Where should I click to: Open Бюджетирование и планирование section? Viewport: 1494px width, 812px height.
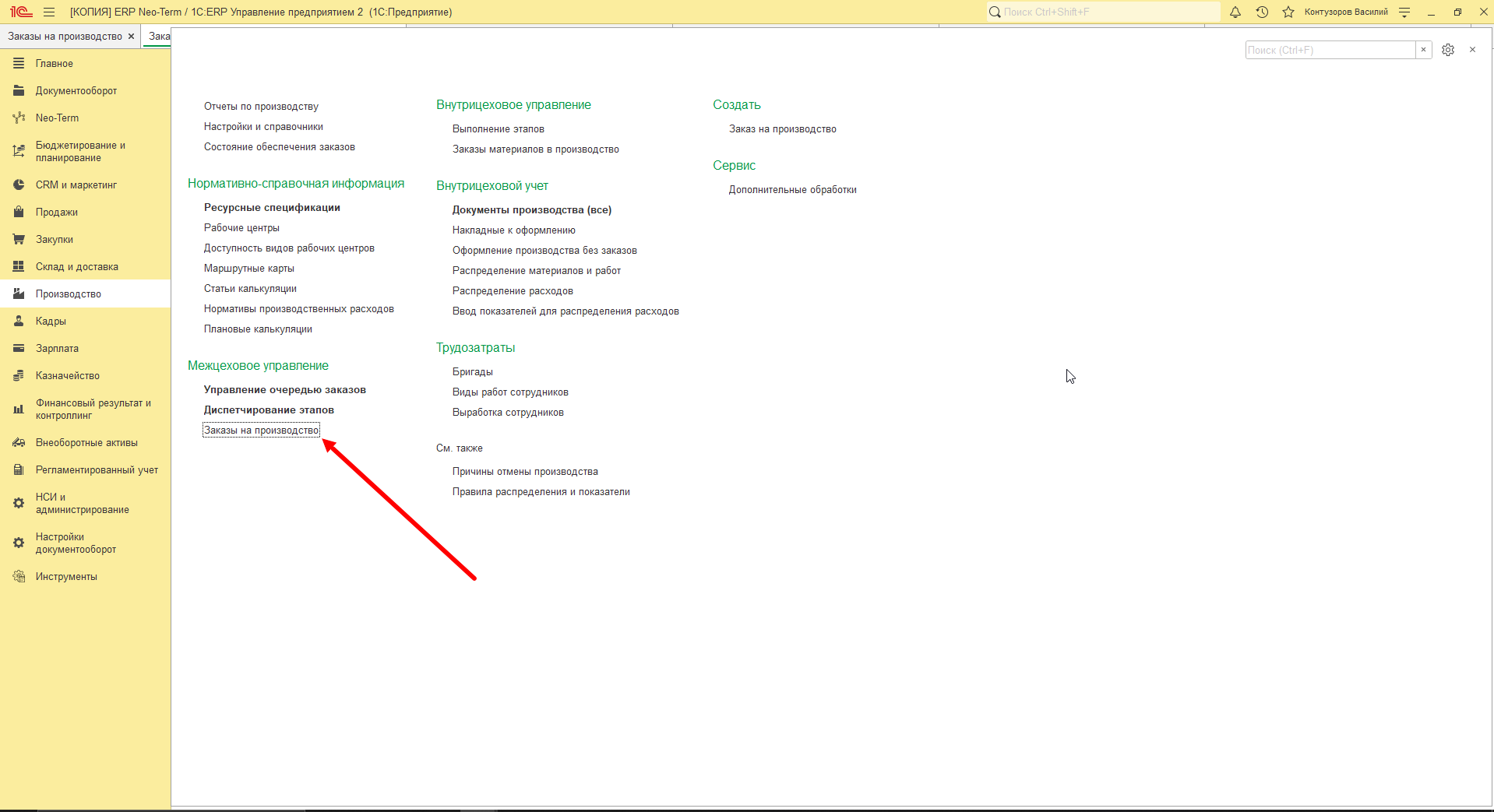[x=85, y=152]
